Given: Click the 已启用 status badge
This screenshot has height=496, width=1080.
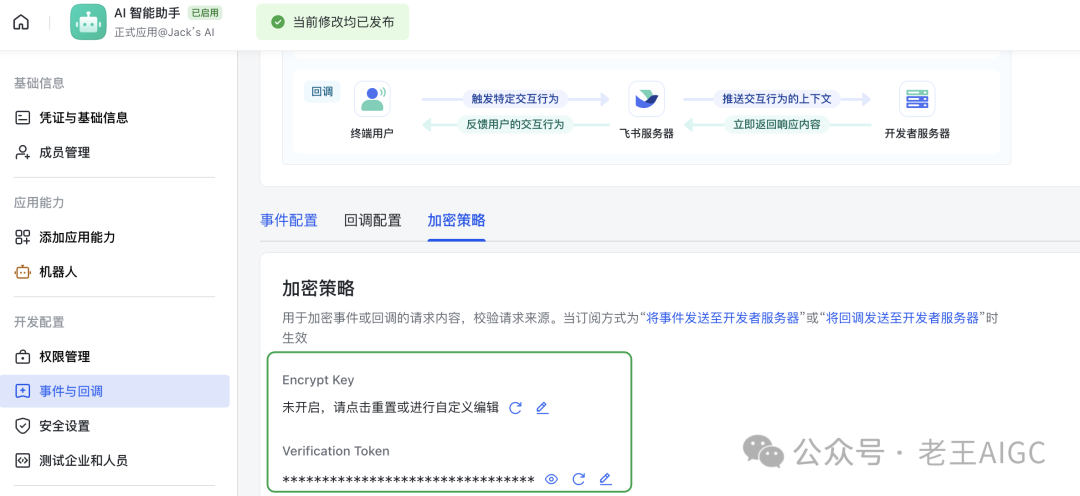Looking at the screenshot, I should pyautogui.click(x=205, y=12).
